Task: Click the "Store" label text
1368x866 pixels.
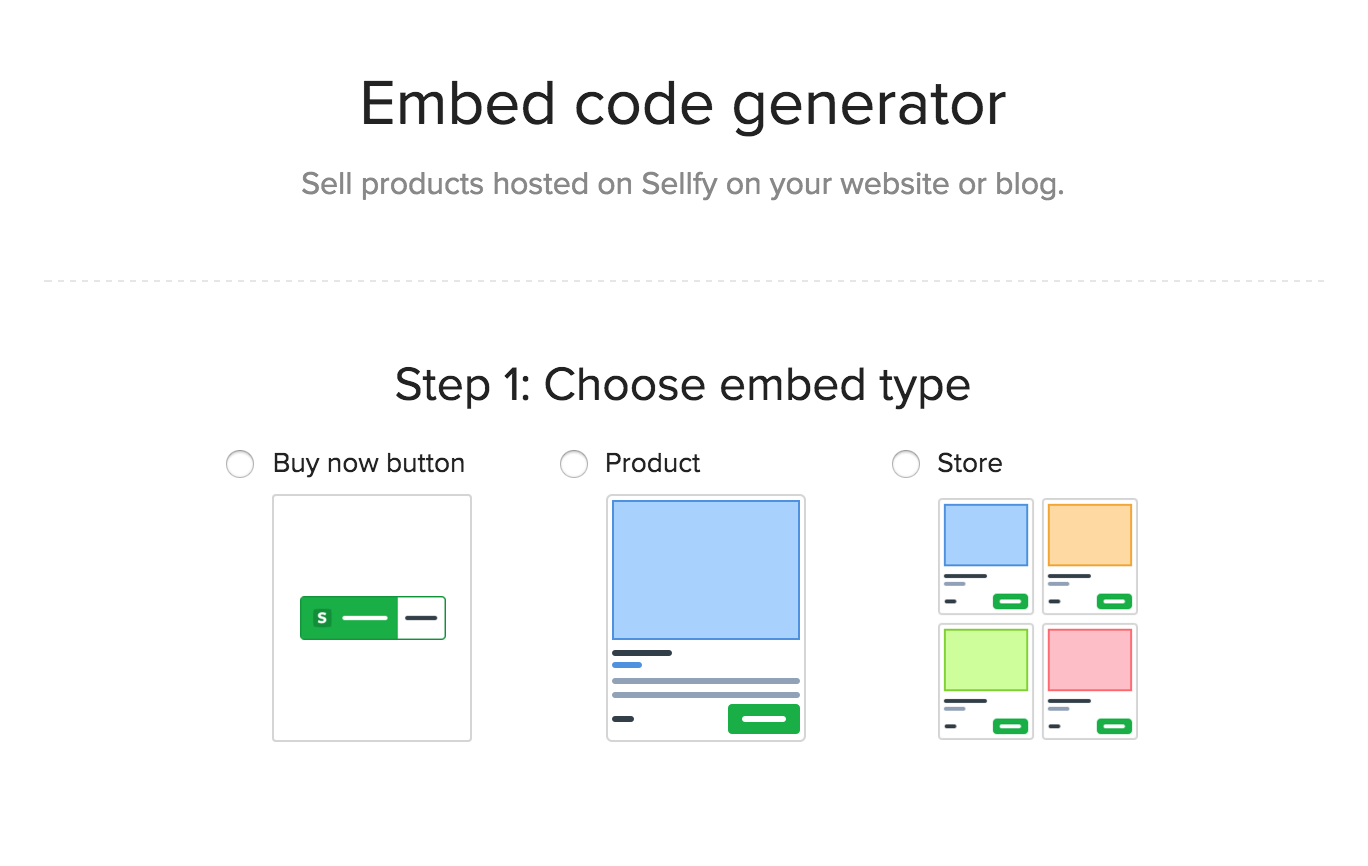Action: pyautogui.click(x=970, y=463)
